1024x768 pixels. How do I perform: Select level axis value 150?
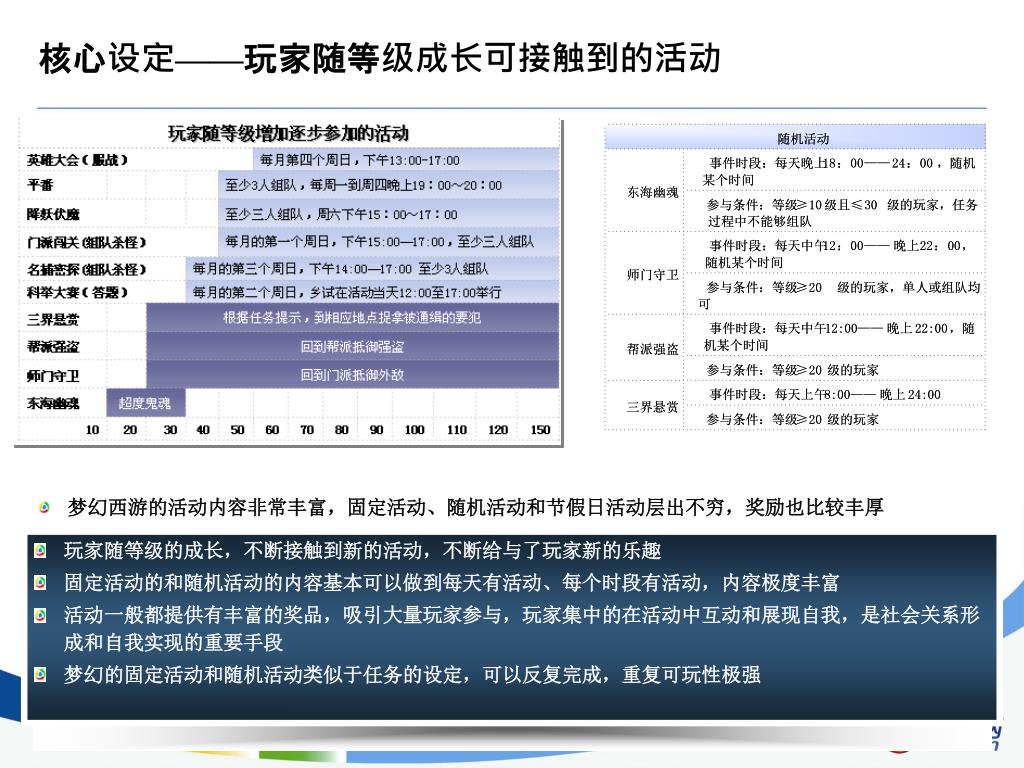pos(540,430)
